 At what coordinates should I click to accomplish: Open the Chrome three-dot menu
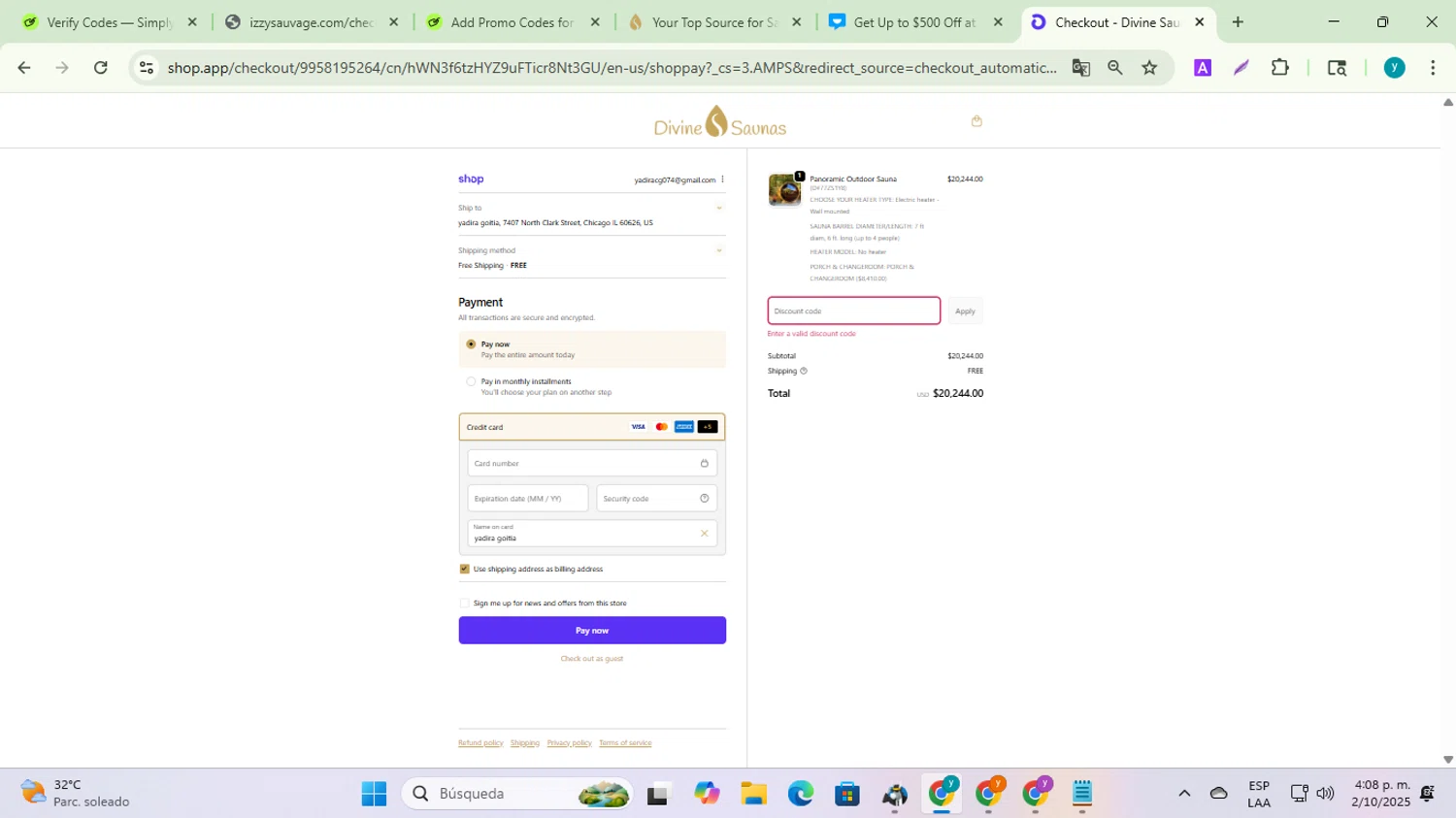1433,68
